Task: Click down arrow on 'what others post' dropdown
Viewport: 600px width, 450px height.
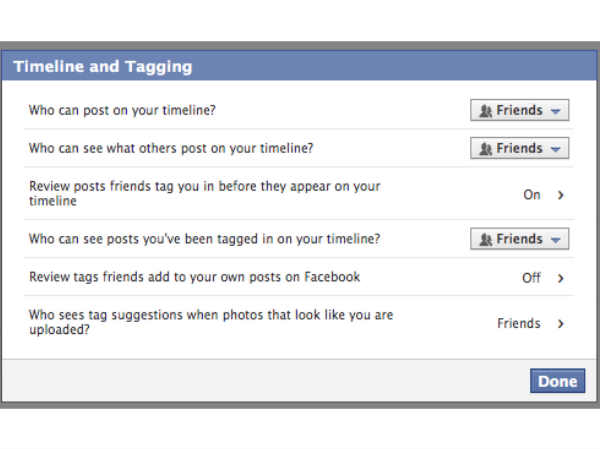Action: 556,149
